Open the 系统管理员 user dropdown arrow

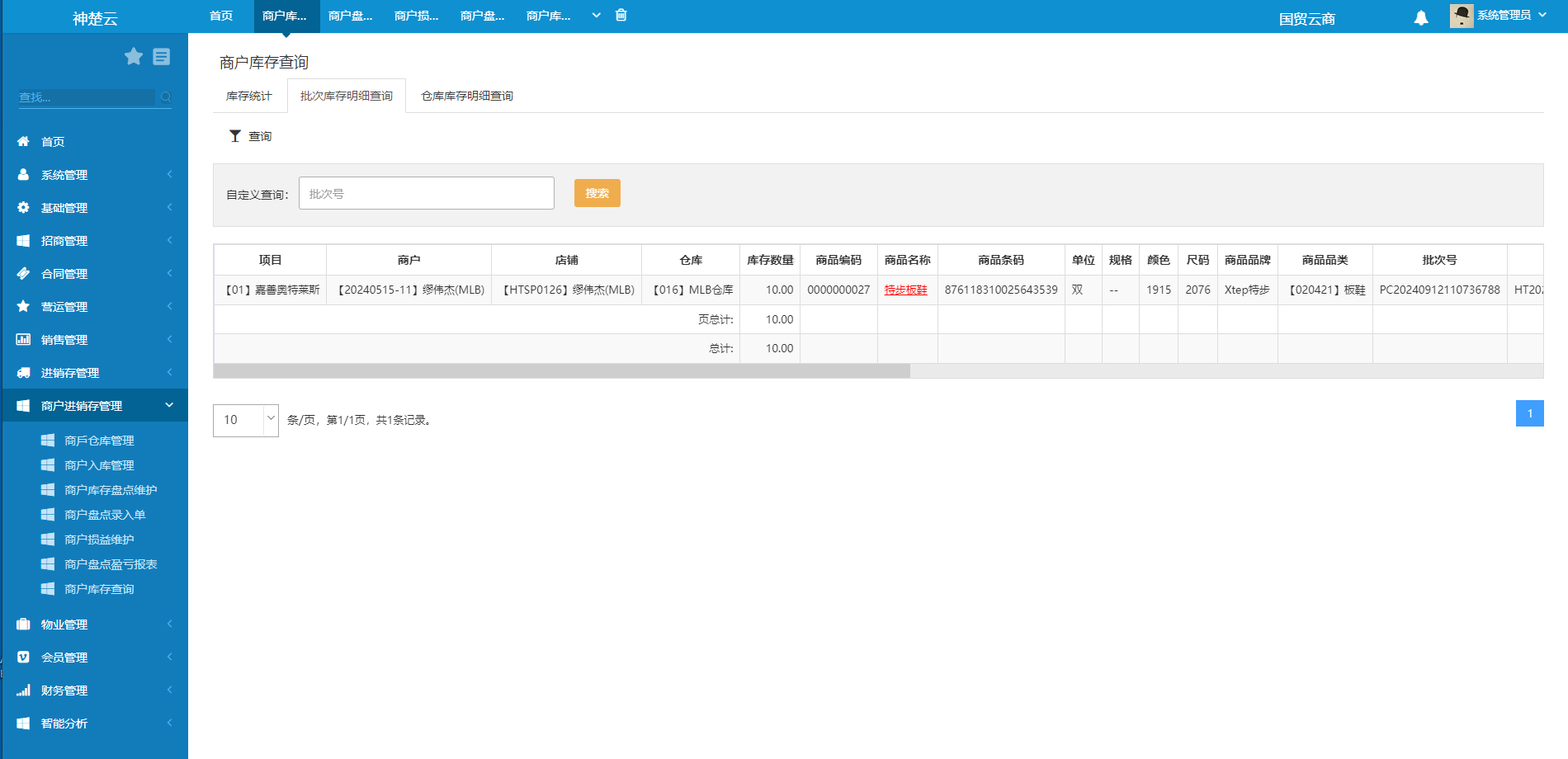[1542, 15]
